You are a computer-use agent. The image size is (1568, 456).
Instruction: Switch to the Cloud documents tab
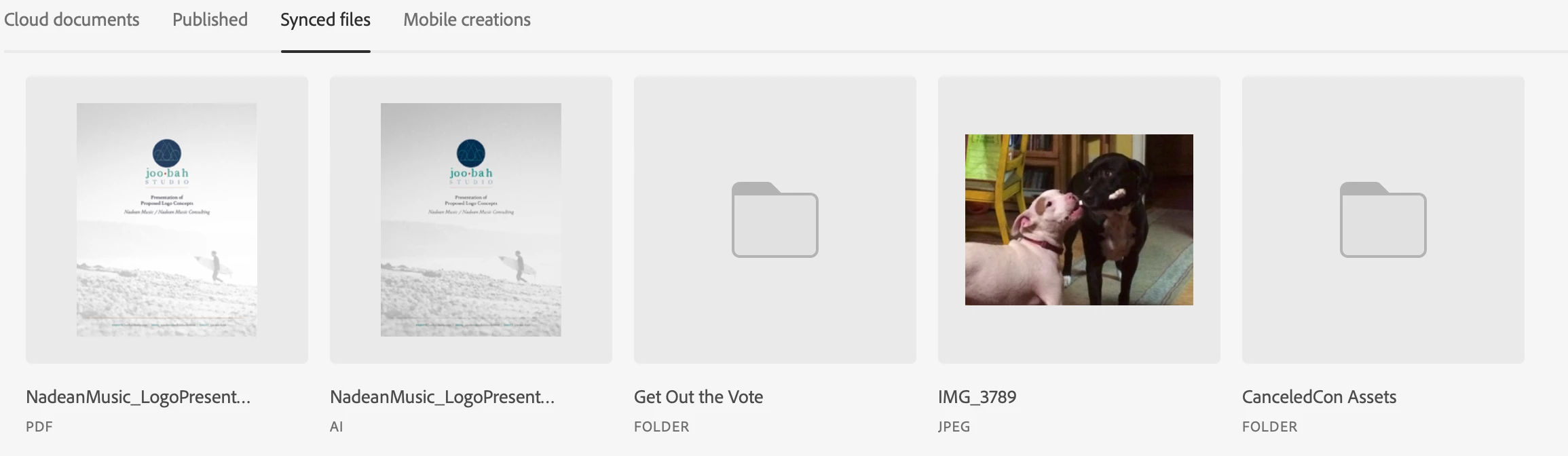[x=71, y=20]
